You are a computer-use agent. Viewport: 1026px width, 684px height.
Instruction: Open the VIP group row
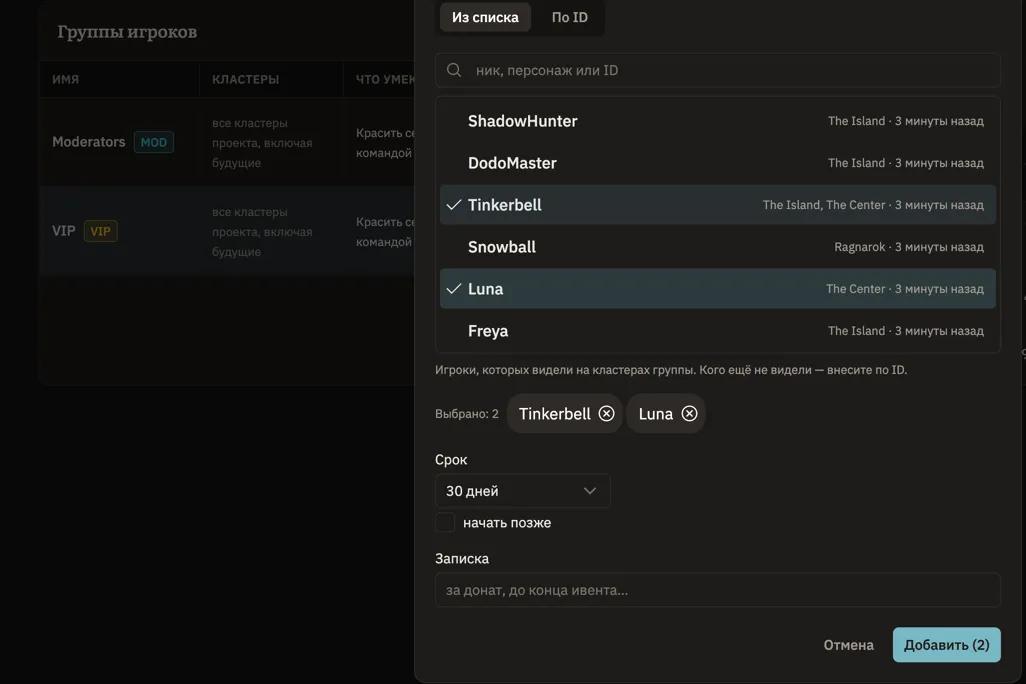[x=226, y=231]
